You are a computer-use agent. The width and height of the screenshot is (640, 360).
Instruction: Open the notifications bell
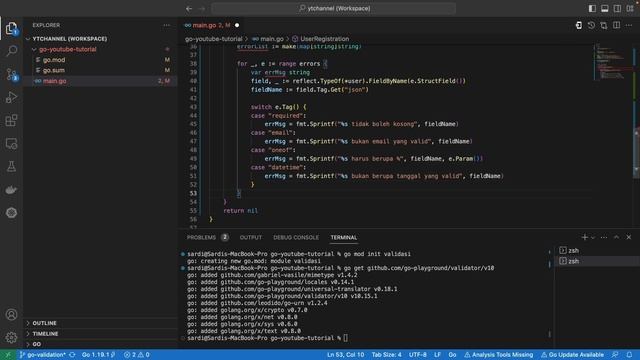(629, 355)
